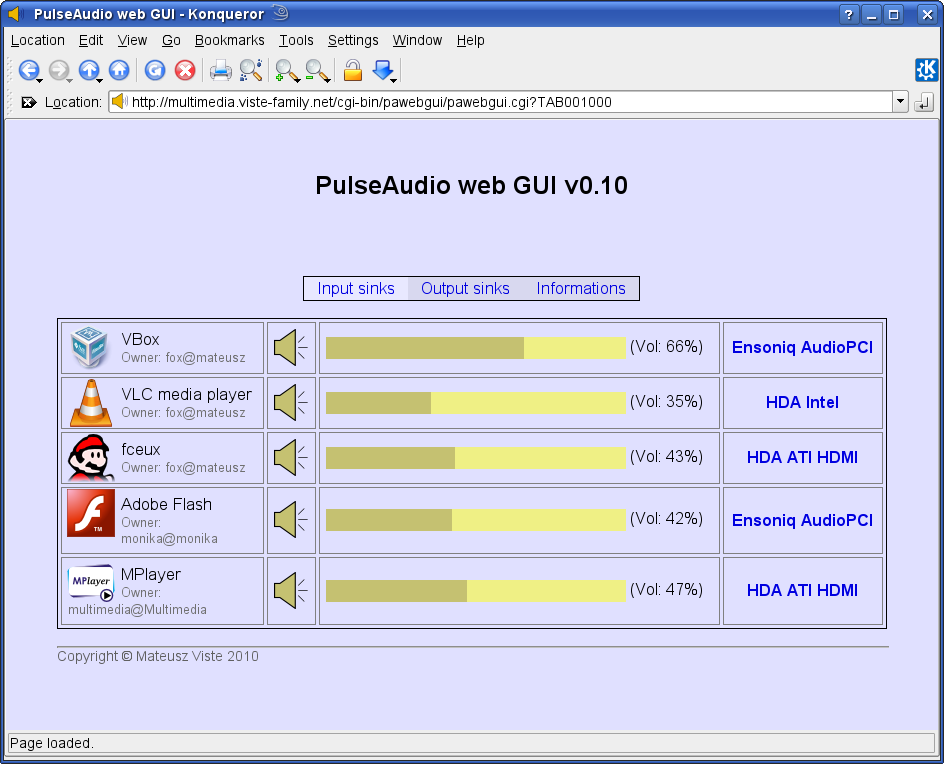Click the MPlayer logo icon

(x=91, y=583)
